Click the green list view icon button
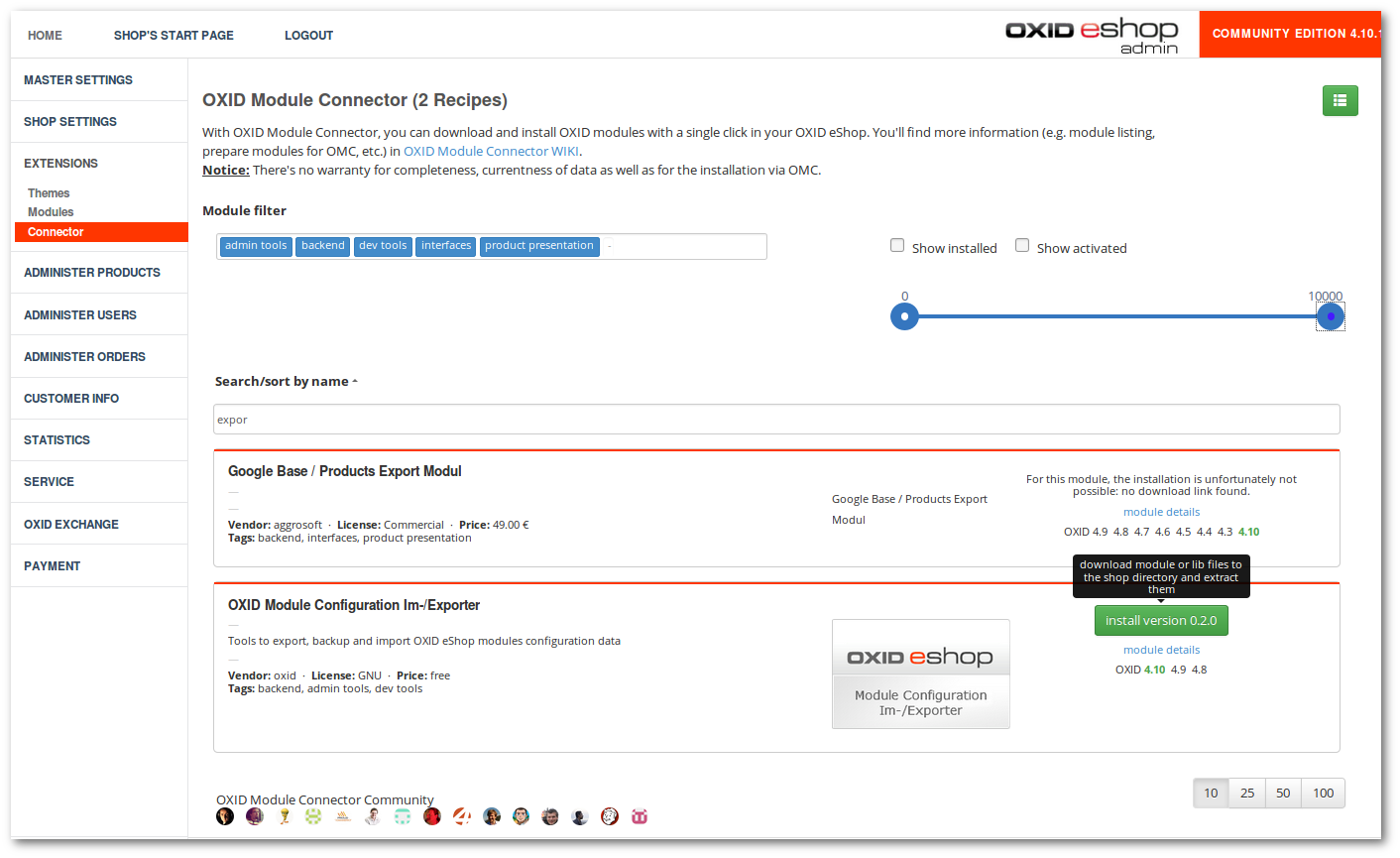The height and width of the screenshot is (858, 1400). (x=1340, y=100)
